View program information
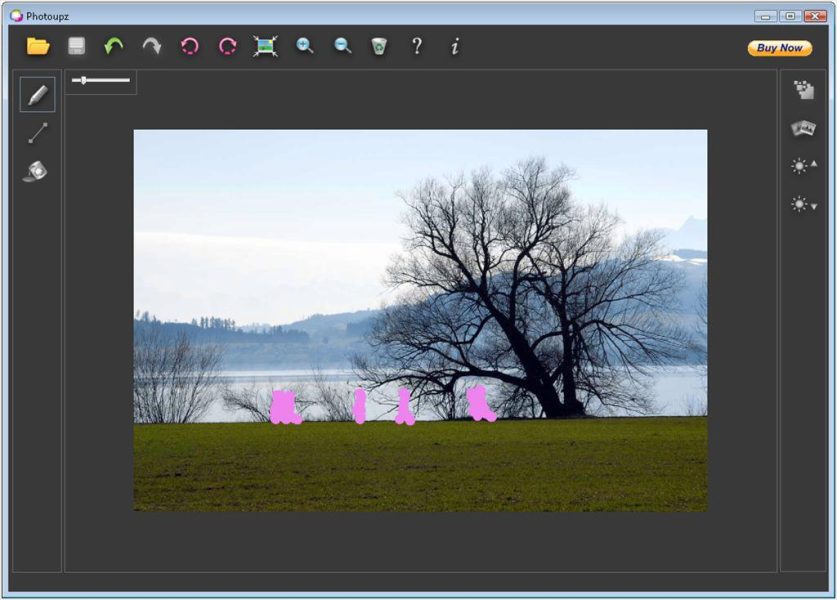The height and width of the screenshot is (600, 837). coord(454,46)
